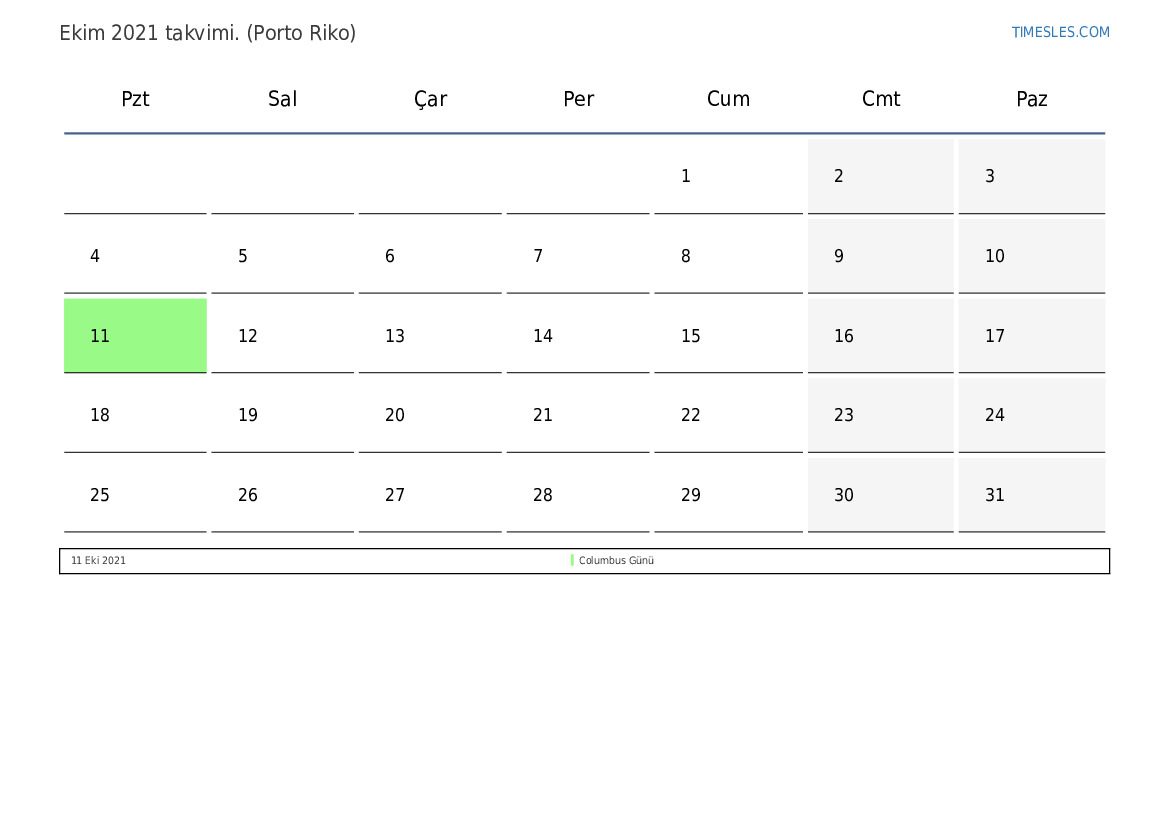The height and width of the screenshot is (827, 1169).
Task: Select date 20 cell
Action: [x=430, y=415]
